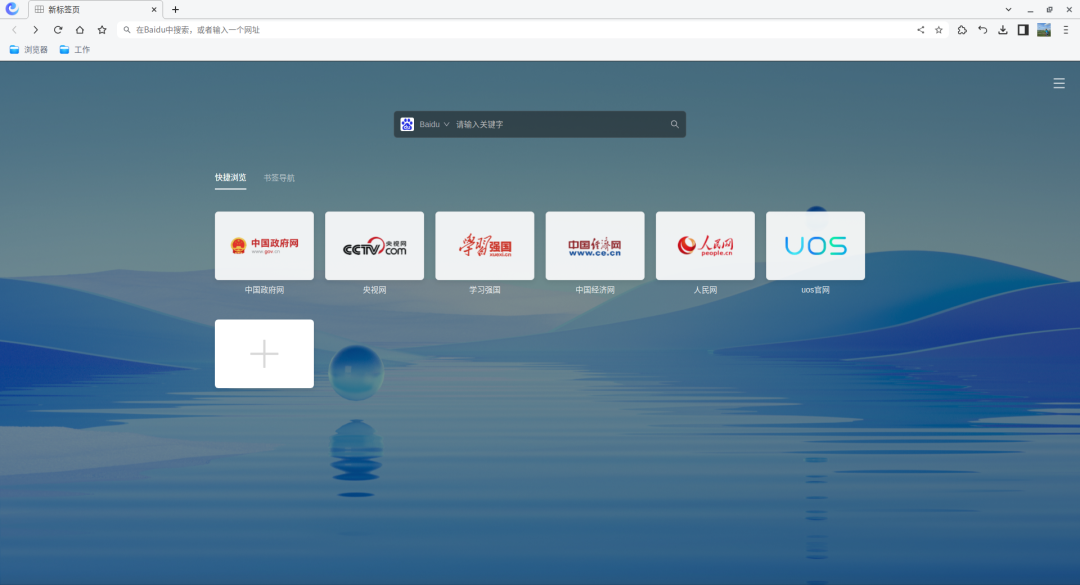Reload the page with refresh icon
This screenshot has width=1080, height=585.
coord(58,30)
